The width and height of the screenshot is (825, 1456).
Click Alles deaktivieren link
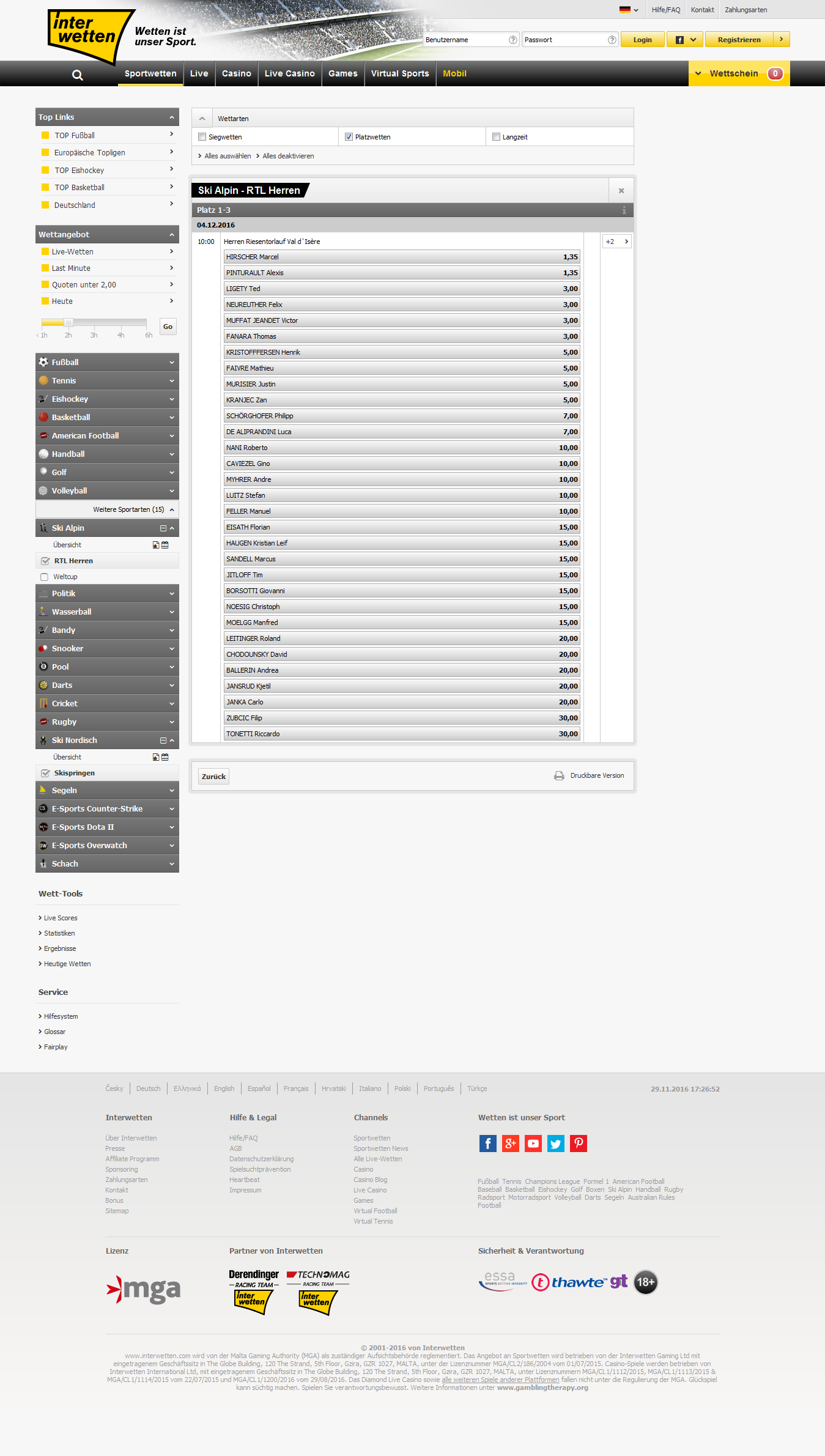(288, 156)
